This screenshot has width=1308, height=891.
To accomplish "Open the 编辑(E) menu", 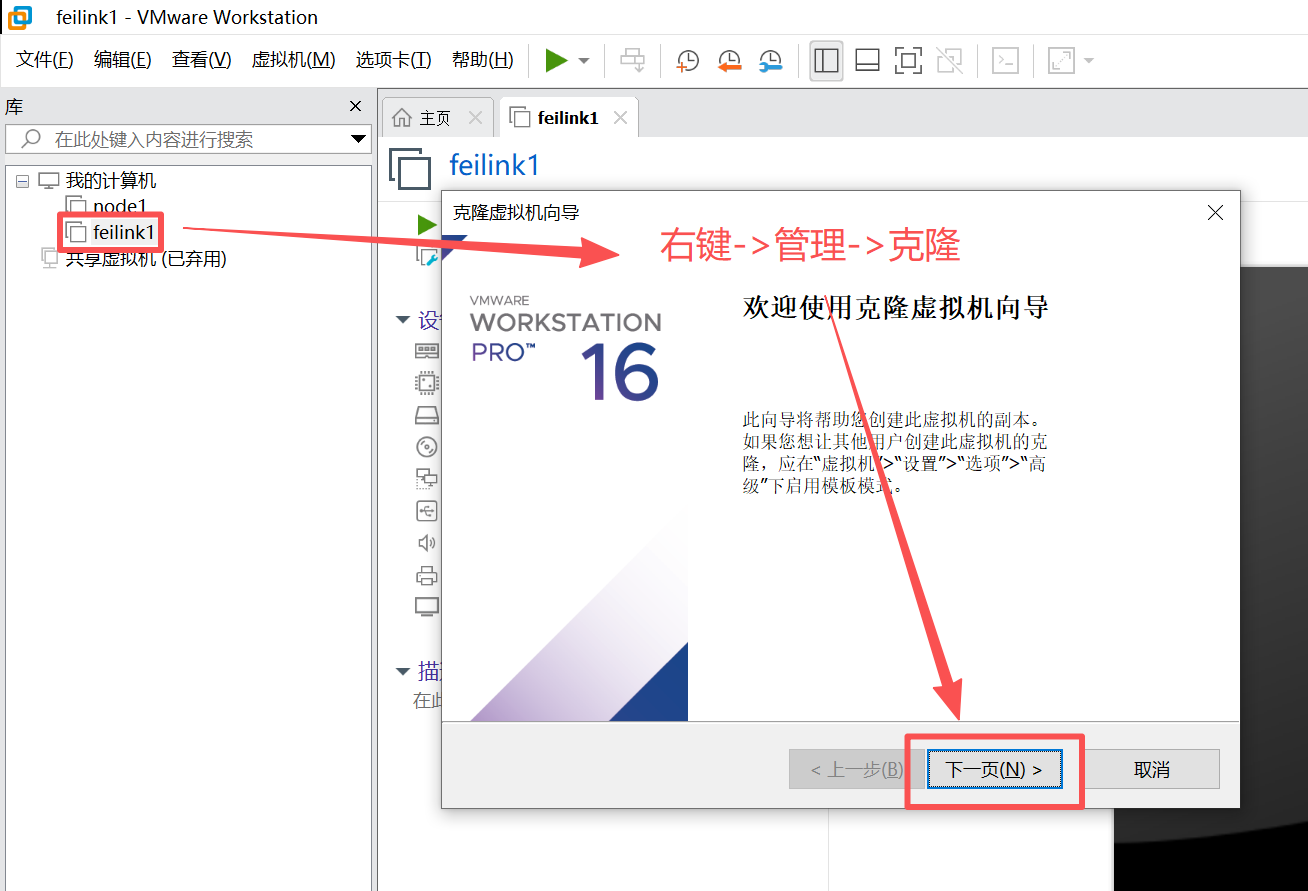I will point(122,59).
